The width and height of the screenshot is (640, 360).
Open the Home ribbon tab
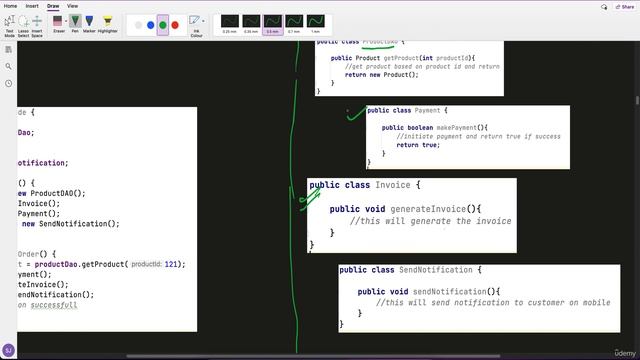pyautogui.click(x=10, y=6)
